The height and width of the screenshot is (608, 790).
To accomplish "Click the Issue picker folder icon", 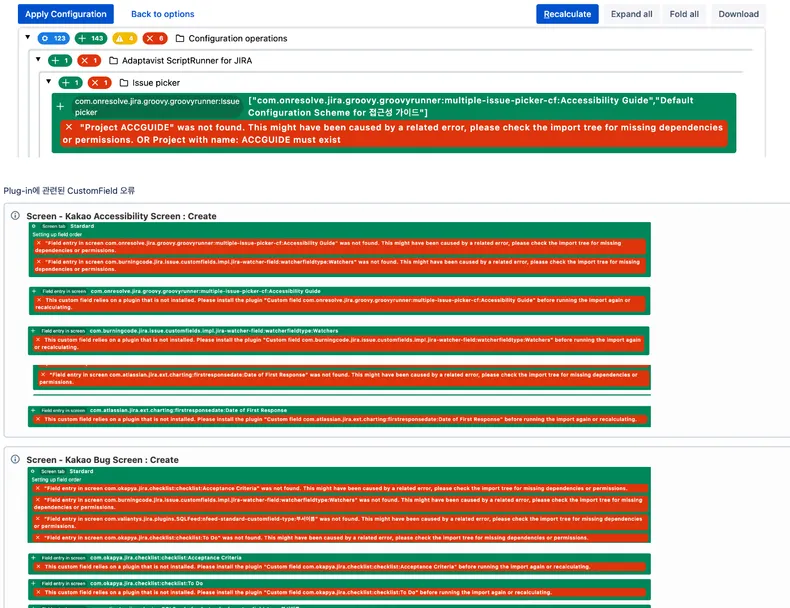I will point(124,83).
